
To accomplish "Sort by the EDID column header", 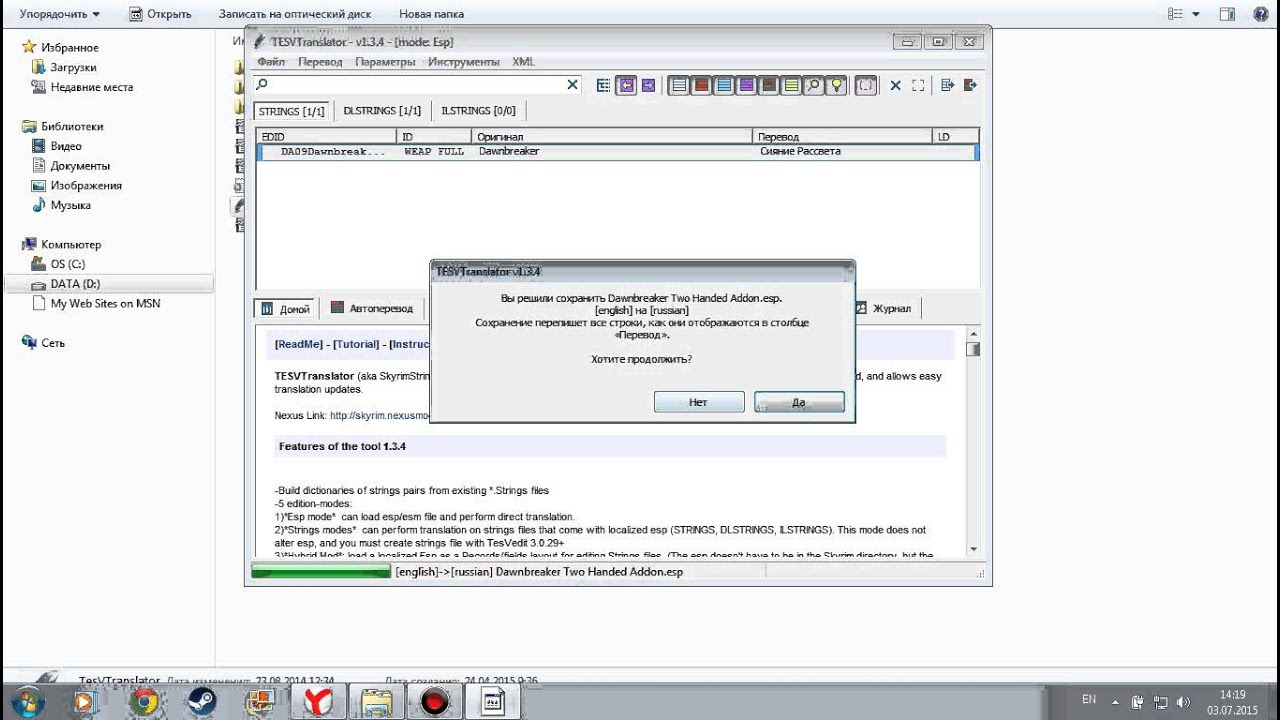I will (x=326, y=136).
